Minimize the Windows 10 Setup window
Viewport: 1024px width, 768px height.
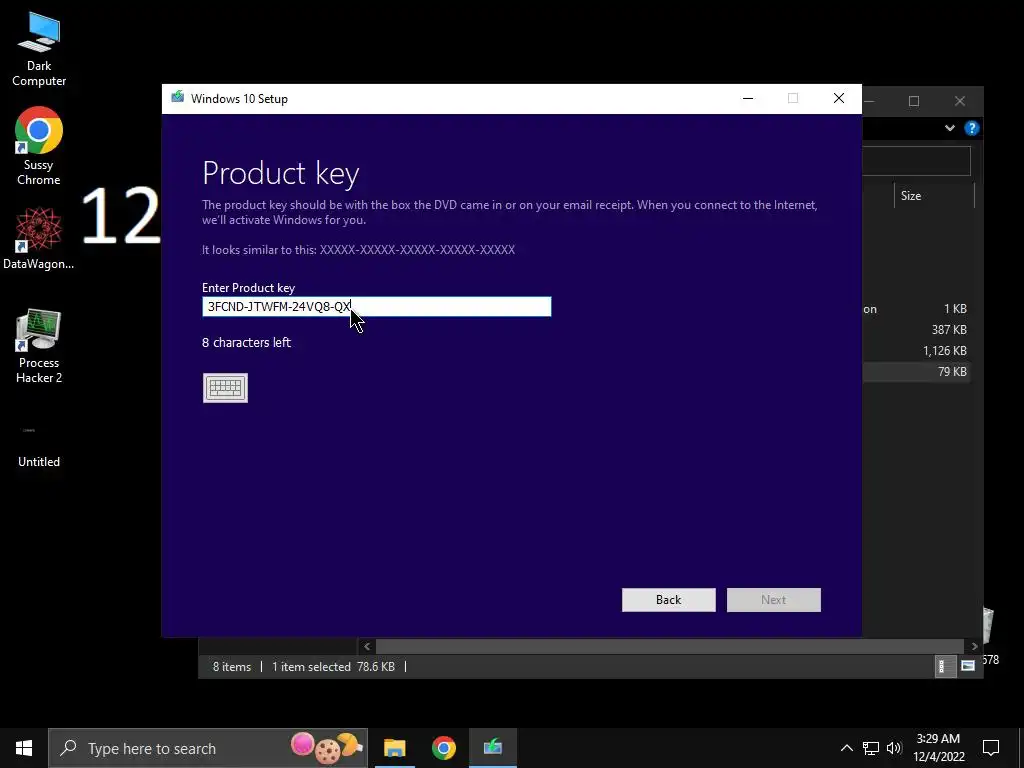coord(748,99)
